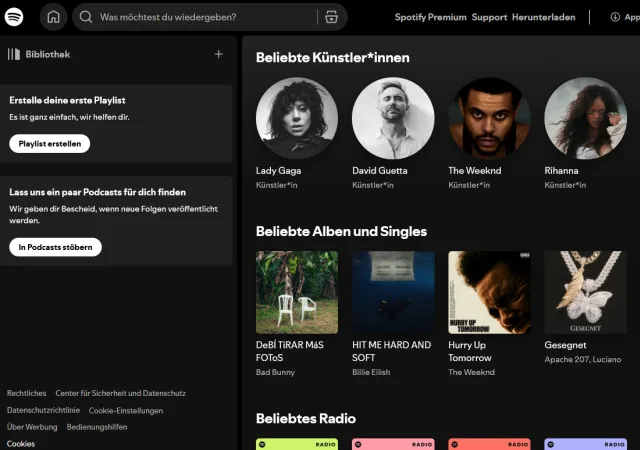Click the search magnifier icon
Viewport: 640px width, 450px height.
pos(86,17)
